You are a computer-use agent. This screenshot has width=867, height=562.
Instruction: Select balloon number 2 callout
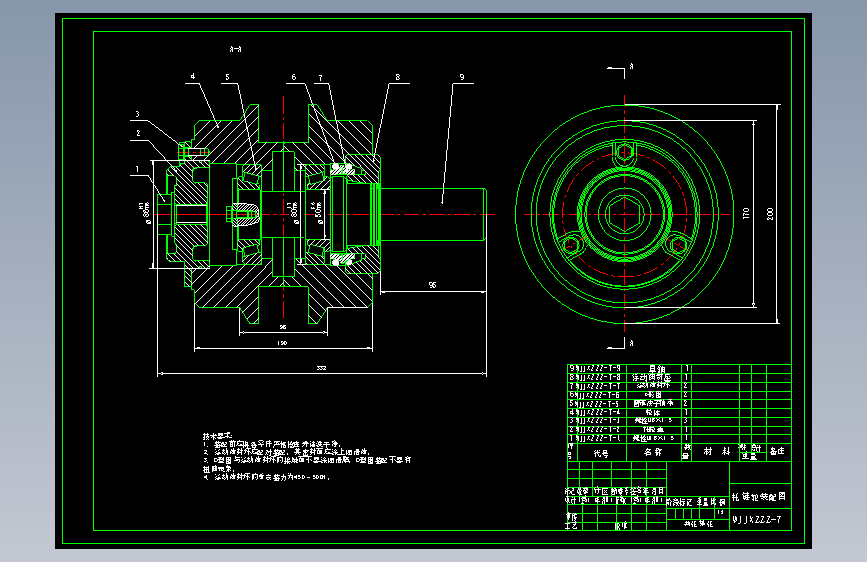pyautogui.click(x=138, y=133)
